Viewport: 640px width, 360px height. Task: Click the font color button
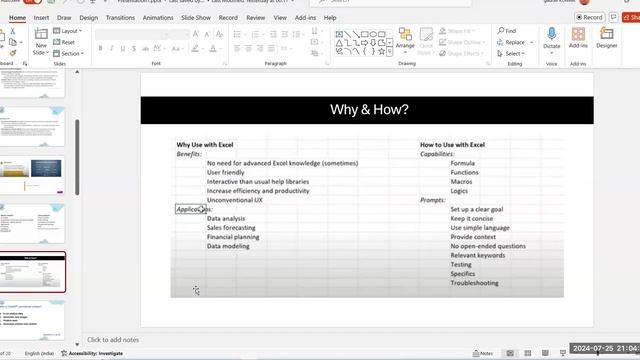tap(214, 49)
